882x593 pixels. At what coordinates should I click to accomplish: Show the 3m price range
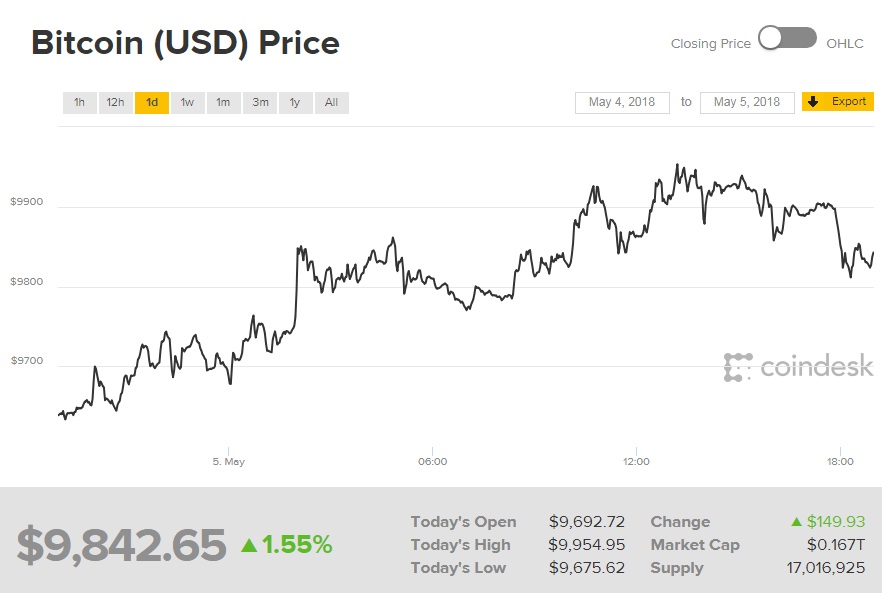coord(260,102)
